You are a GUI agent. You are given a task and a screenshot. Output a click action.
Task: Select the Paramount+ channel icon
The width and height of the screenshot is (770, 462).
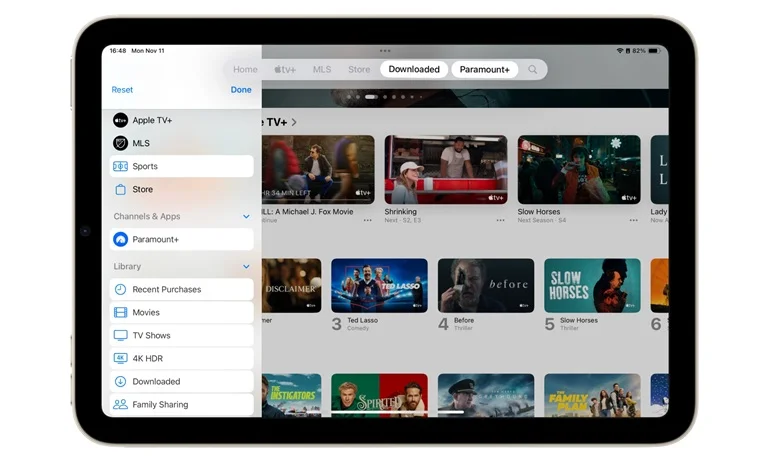click(120, 240)
